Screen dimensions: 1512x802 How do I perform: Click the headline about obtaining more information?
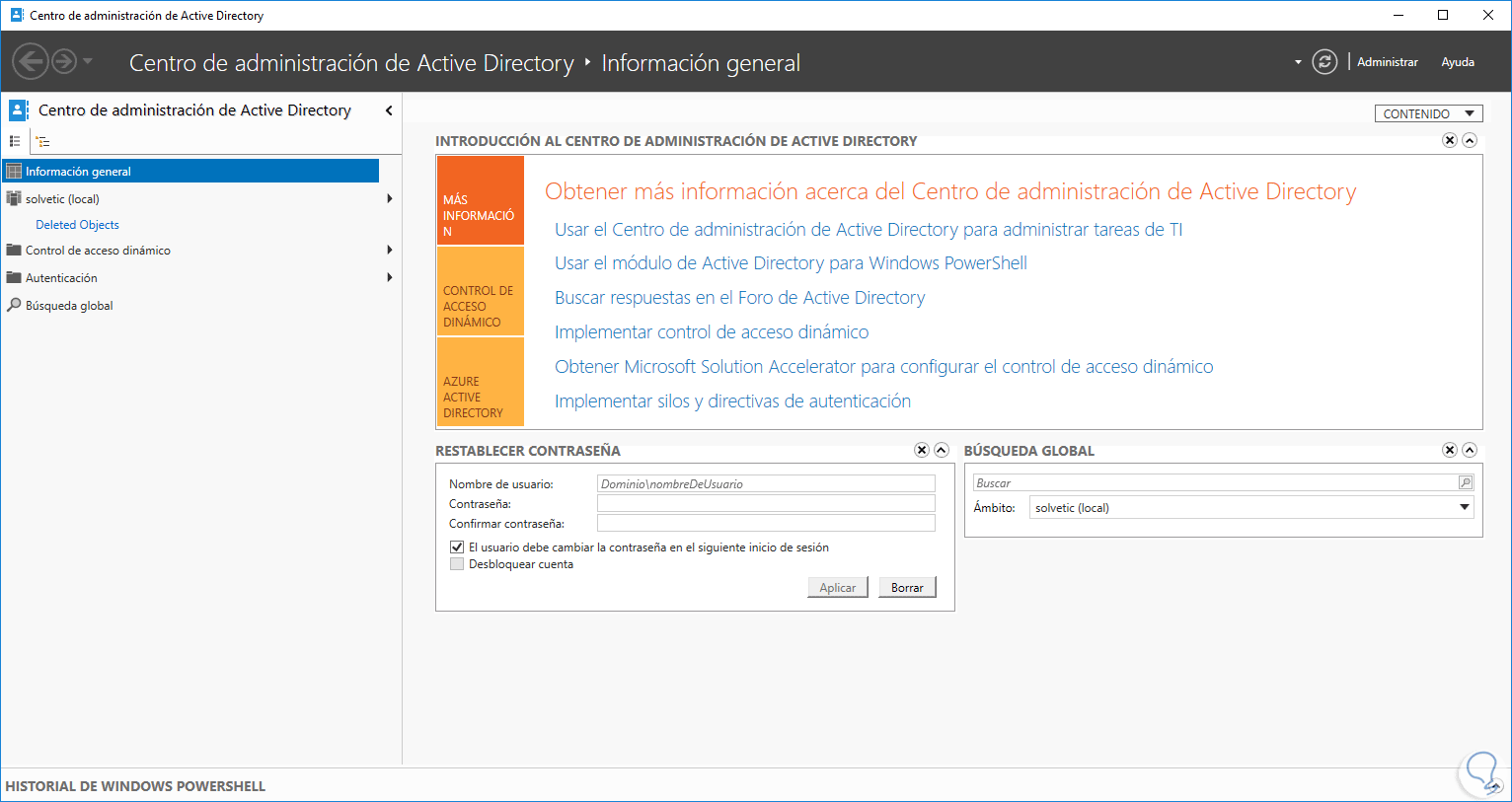click(x=950, y=191)
